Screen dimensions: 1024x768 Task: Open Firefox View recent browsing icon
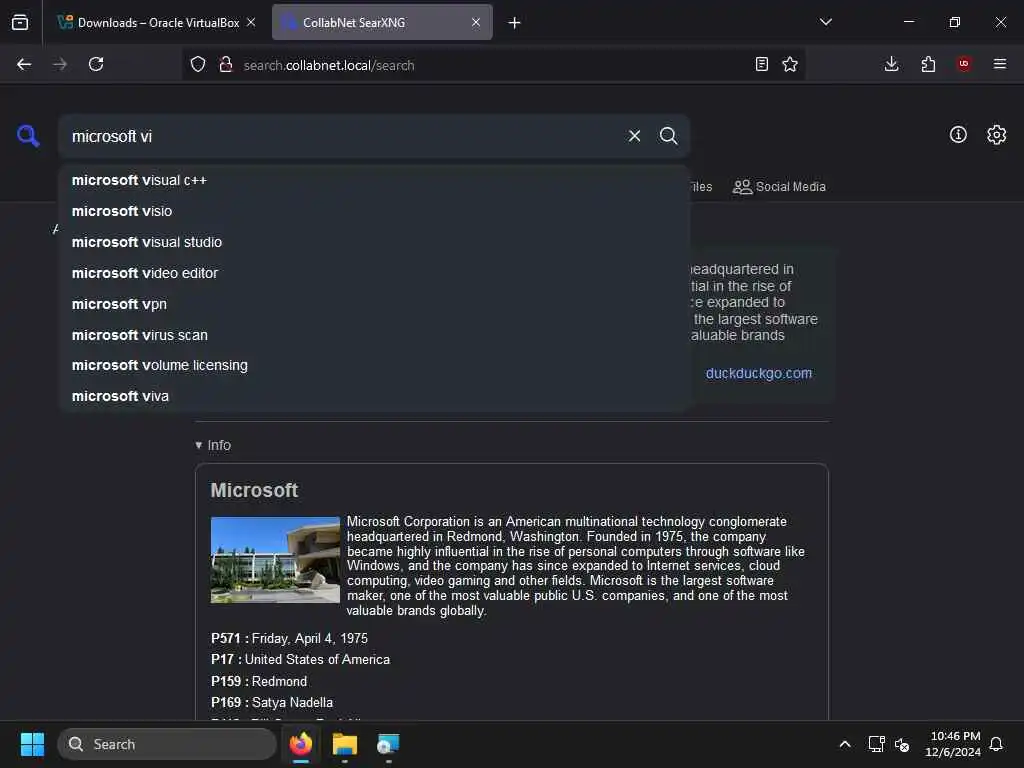pyautogui.click(x=20, y=22)
